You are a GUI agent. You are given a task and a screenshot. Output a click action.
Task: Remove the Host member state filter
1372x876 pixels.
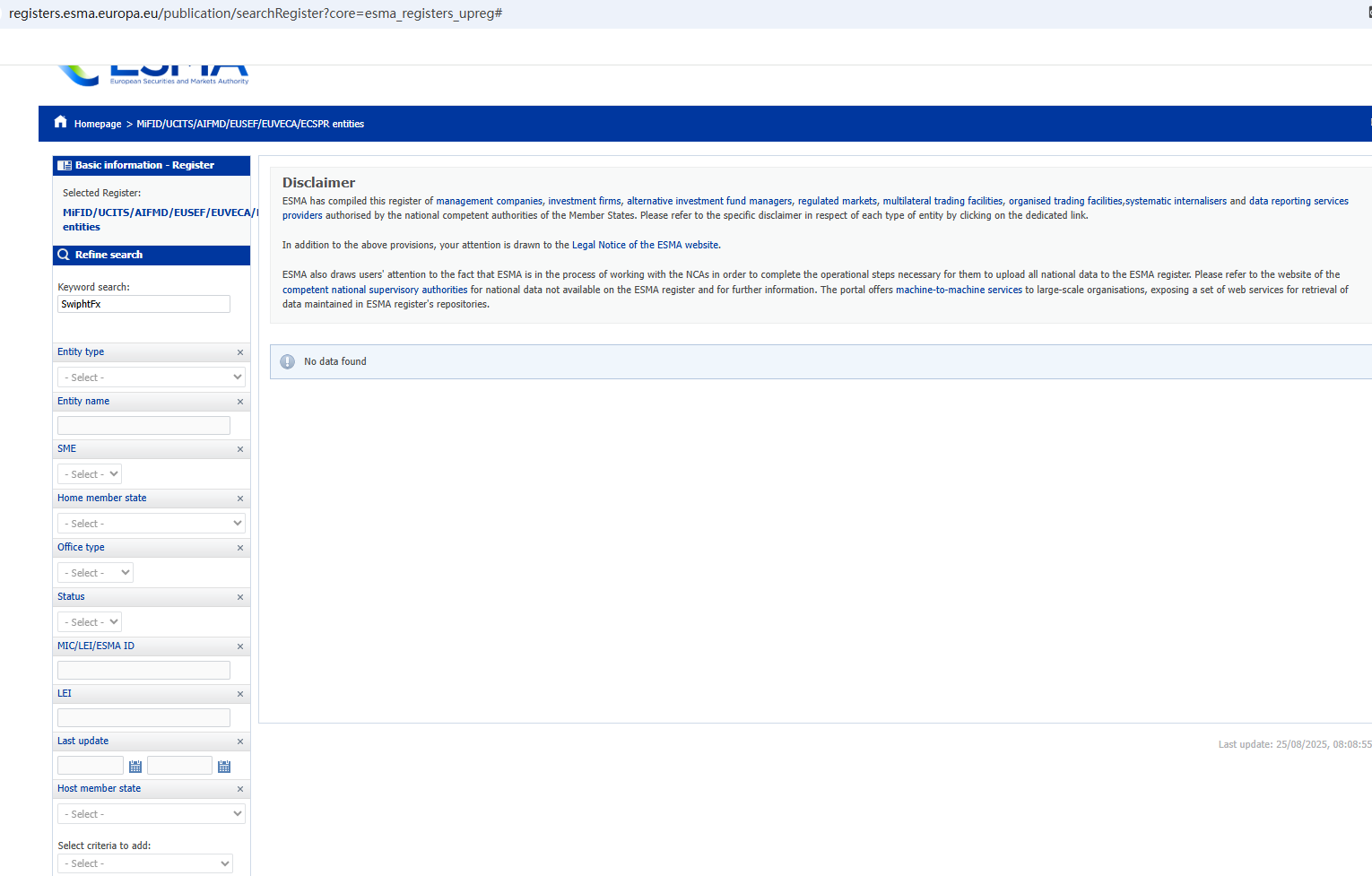pos(240,789)
